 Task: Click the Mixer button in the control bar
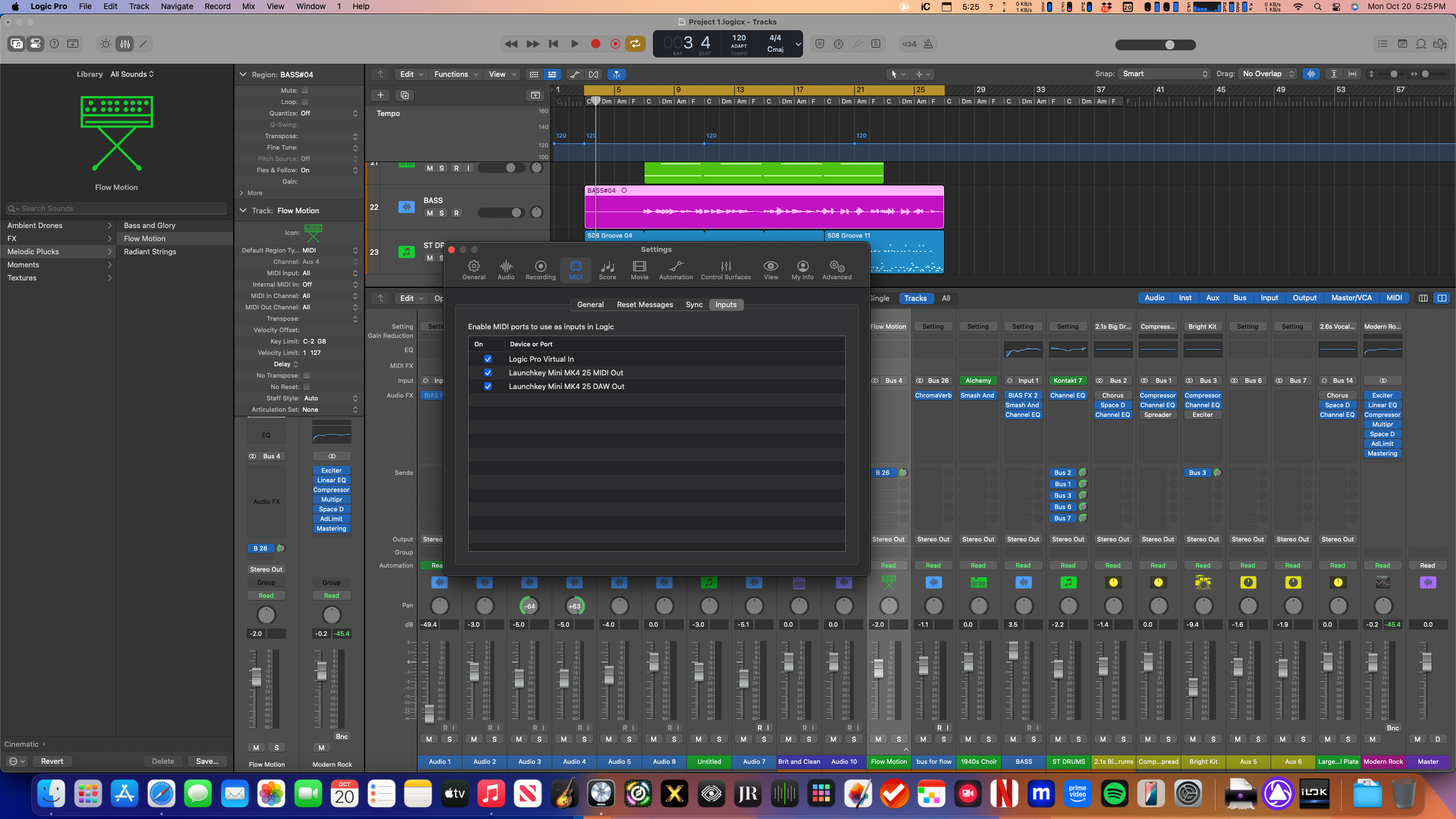pyautogui.click(x=125, y=44)
